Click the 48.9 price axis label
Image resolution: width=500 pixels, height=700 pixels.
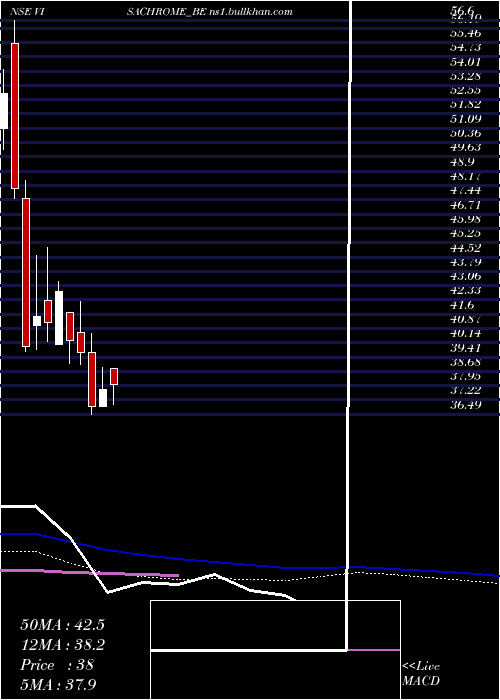click(x=462, y=162)
